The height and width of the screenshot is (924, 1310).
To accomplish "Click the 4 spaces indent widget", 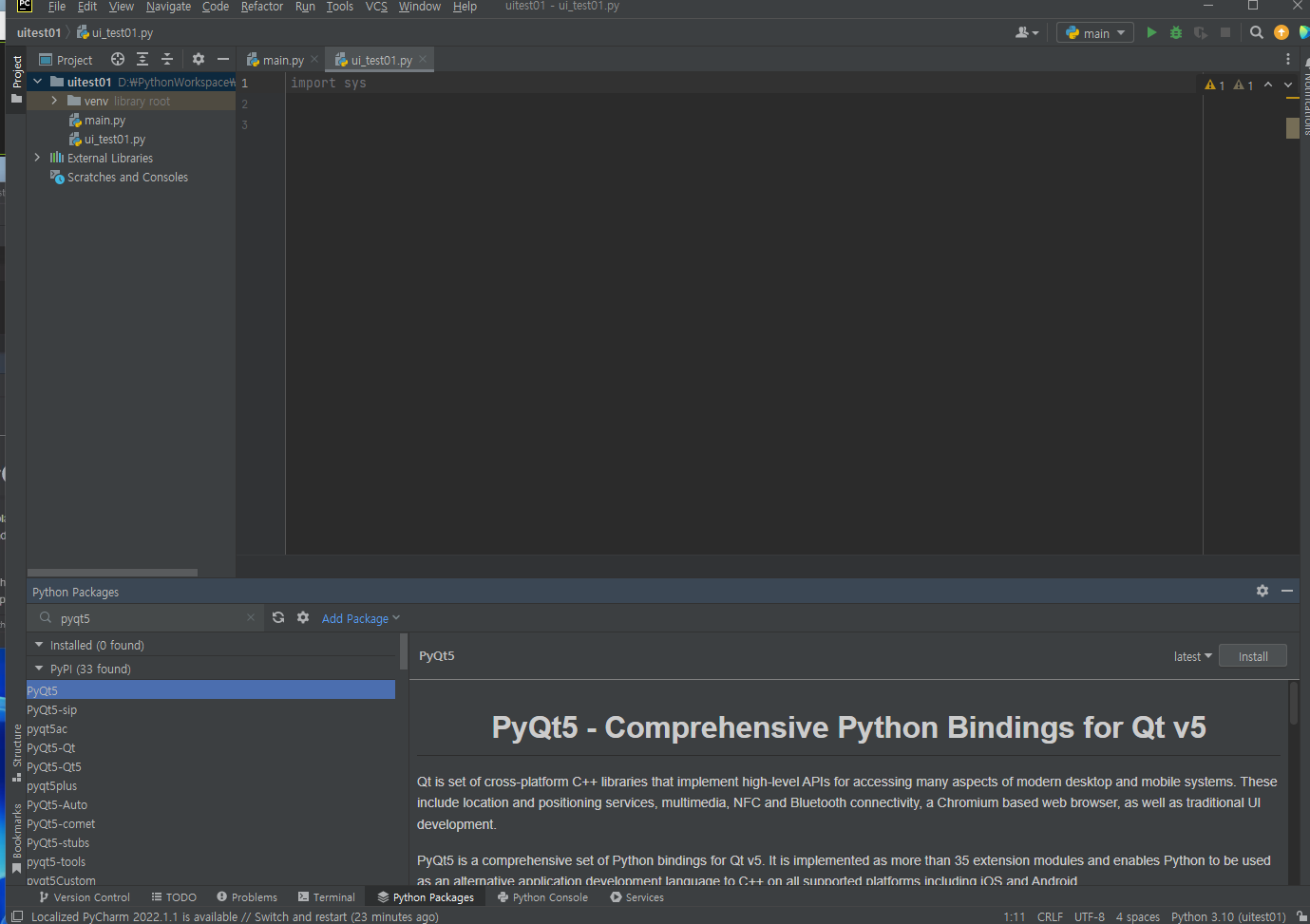I will [x=1138, y=916].
